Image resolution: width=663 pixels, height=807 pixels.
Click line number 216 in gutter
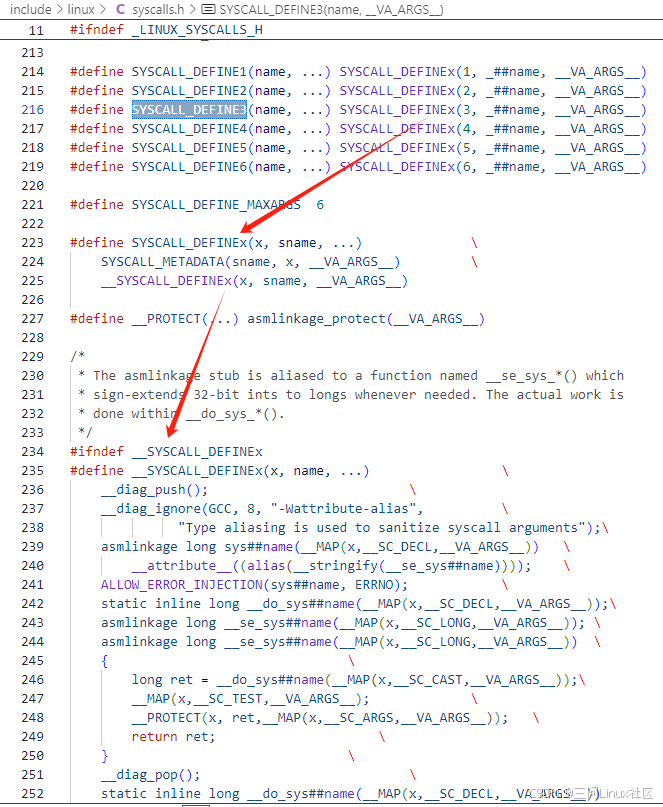click(x=32, y=110)
